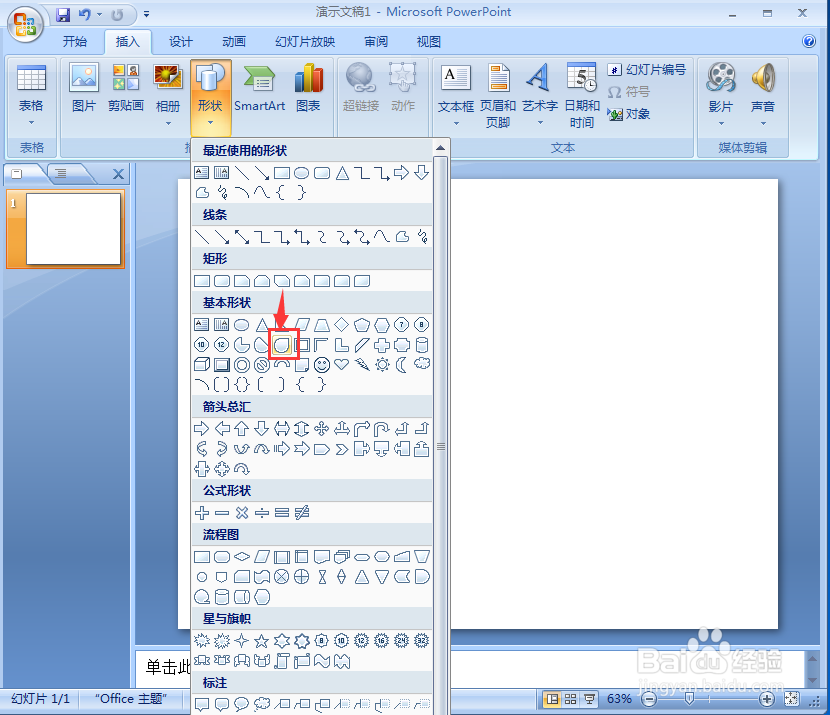Open the WordArt gallery
The height and width of the screenshot is (715, 830).
540,96
